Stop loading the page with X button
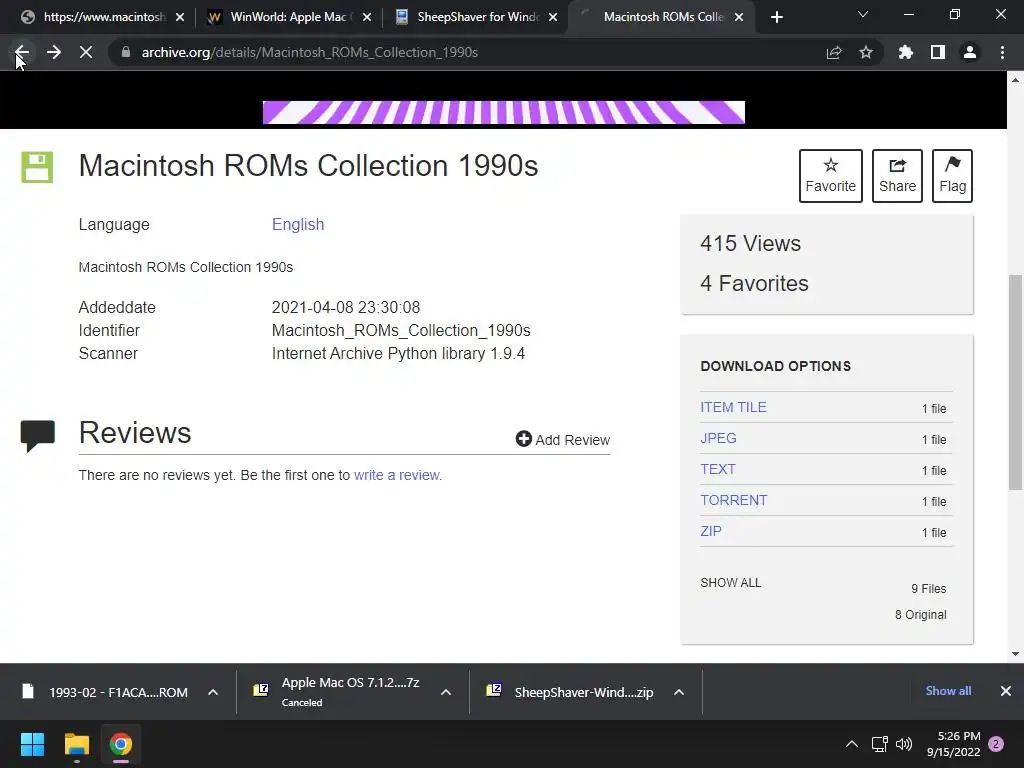This screenshot has height=768, width=1024. 86,52
